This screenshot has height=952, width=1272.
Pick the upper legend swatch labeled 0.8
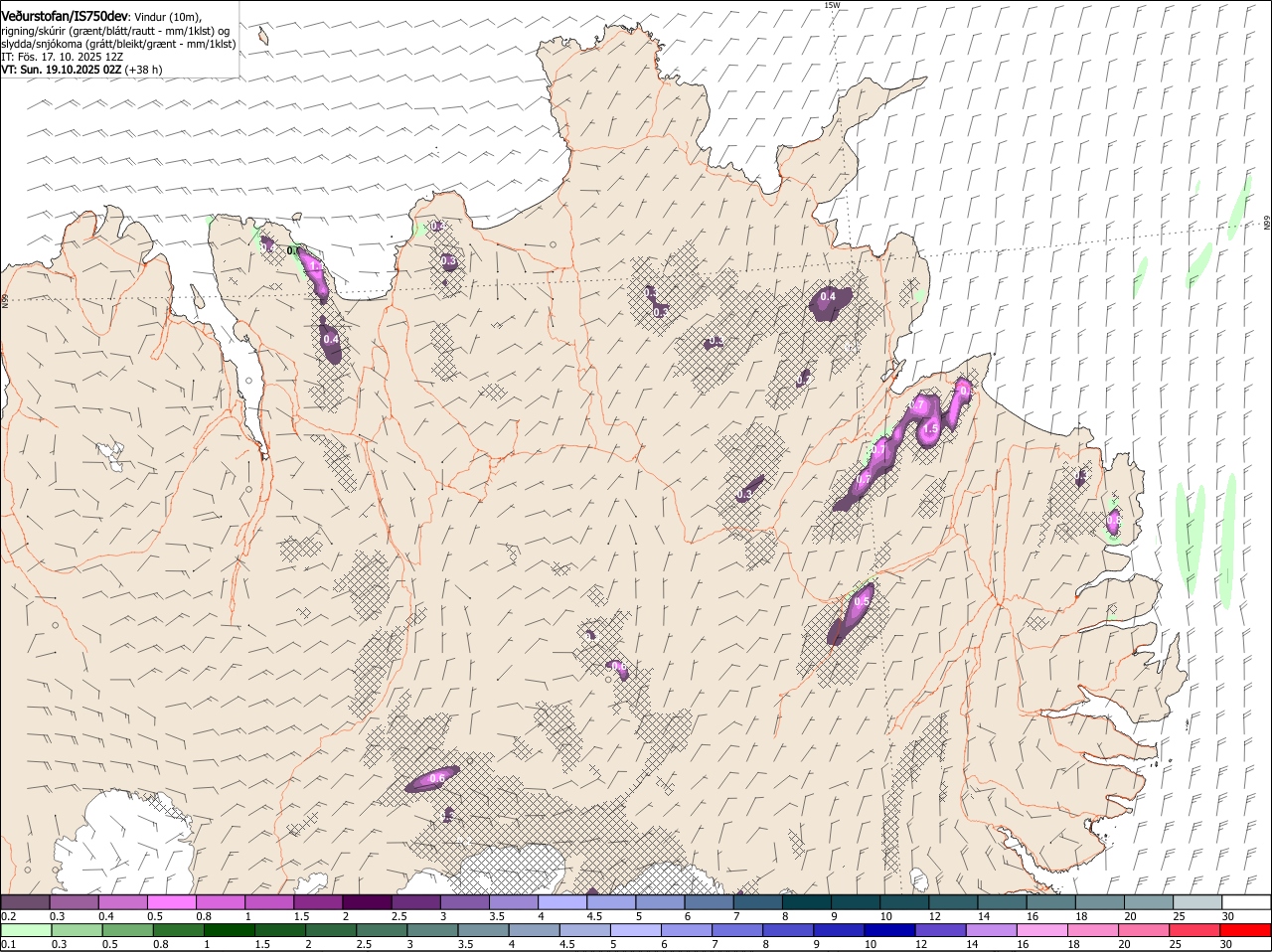coord(220,901)
